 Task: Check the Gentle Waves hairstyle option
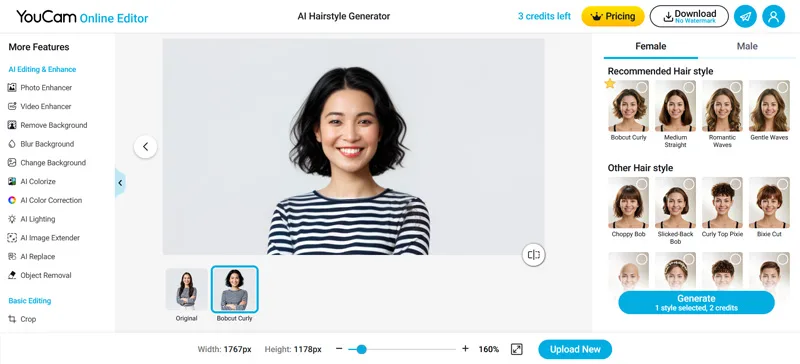click(783, 87)
